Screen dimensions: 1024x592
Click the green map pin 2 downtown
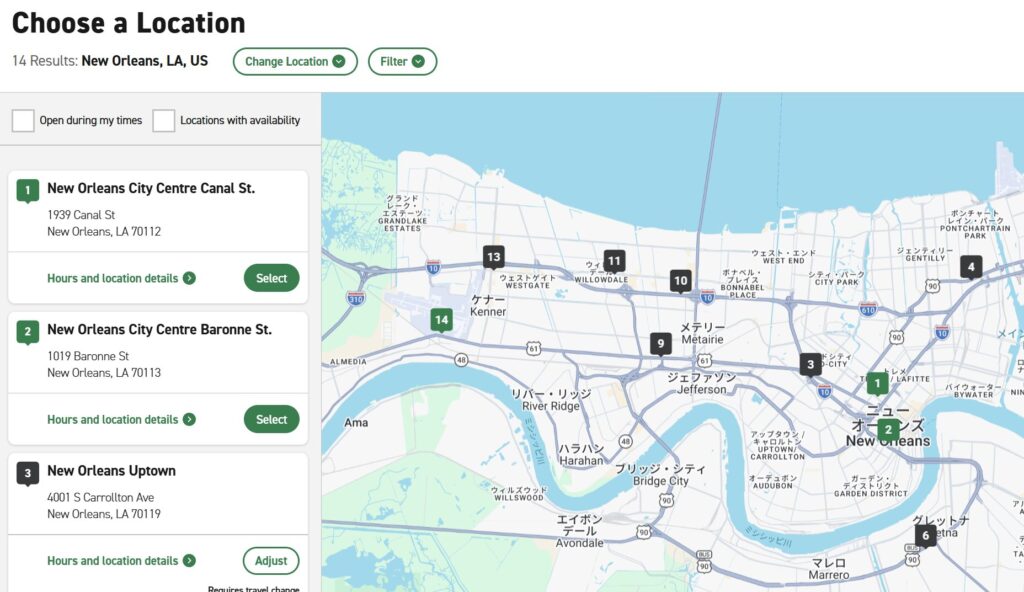[888, 430]
